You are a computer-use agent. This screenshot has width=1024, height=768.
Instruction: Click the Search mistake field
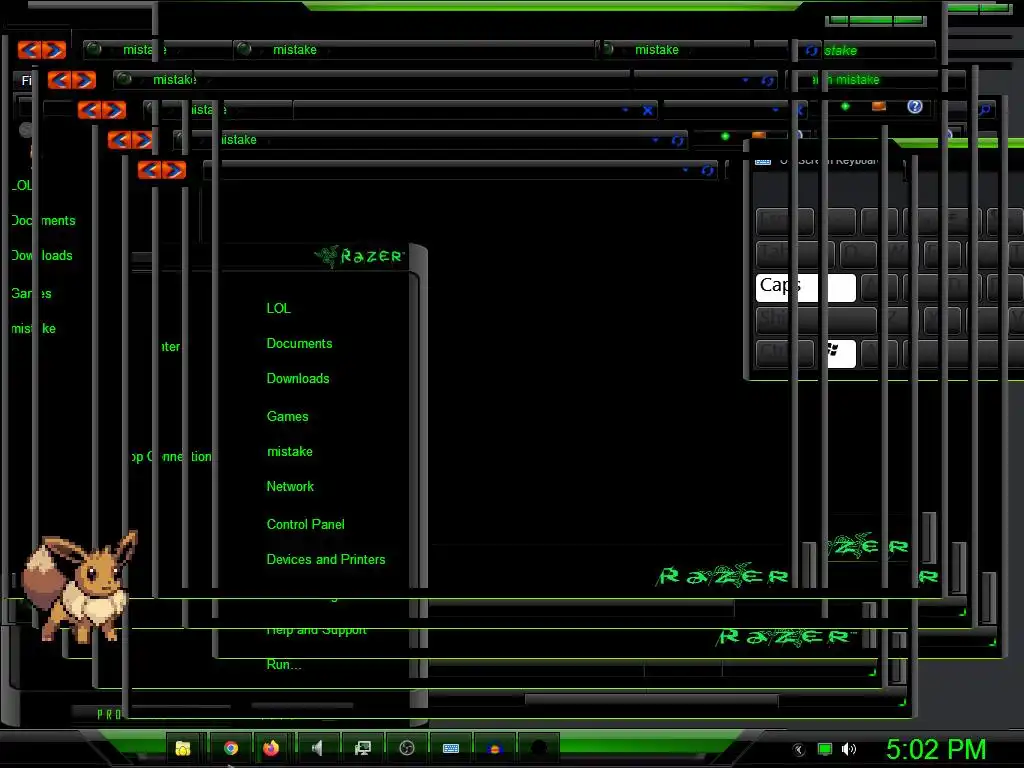pyautogui.click(x=878, y=80)
